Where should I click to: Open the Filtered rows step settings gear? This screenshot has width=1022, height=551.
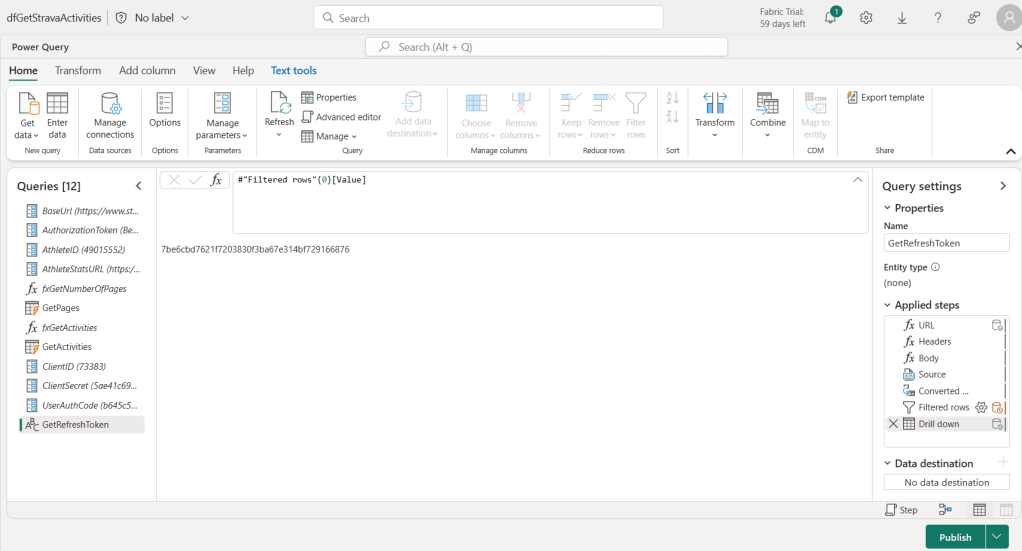981,408
